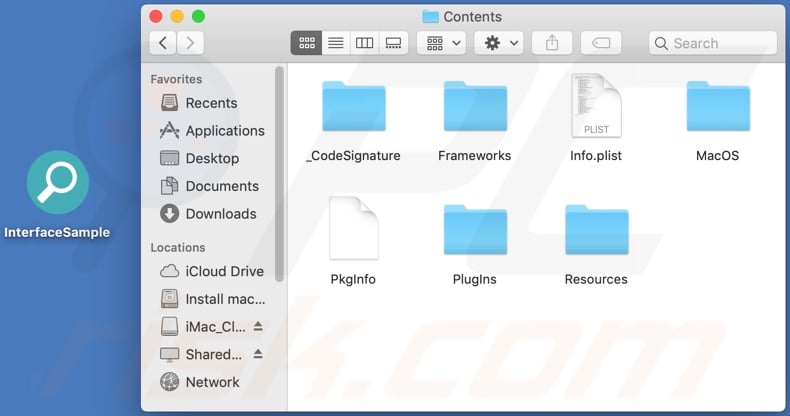Click the "Resources" folder name label

tap(596, 279)
